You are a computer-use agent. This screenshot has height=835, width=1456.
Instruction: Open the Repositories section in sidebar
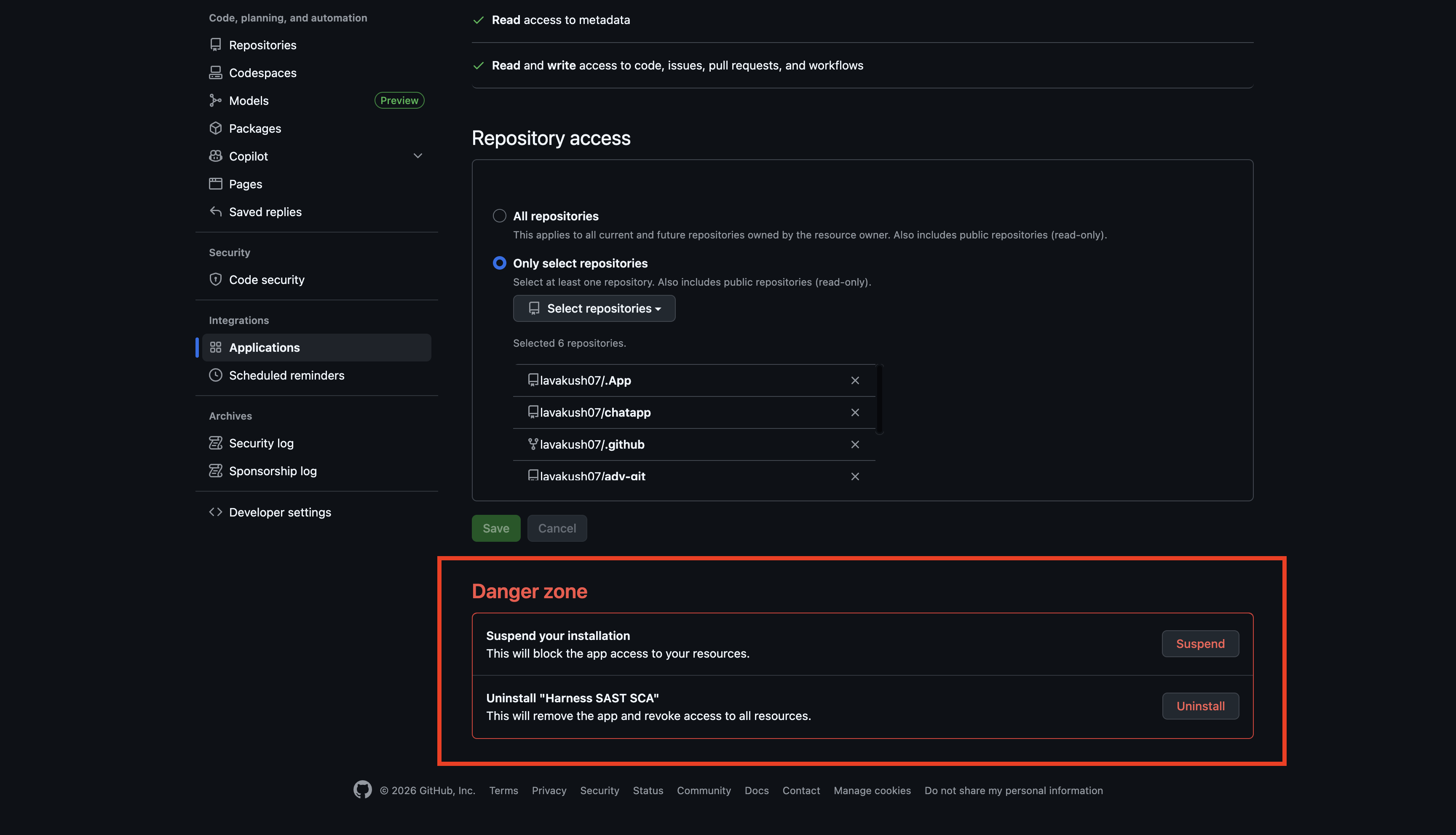[x=216, y=45]
